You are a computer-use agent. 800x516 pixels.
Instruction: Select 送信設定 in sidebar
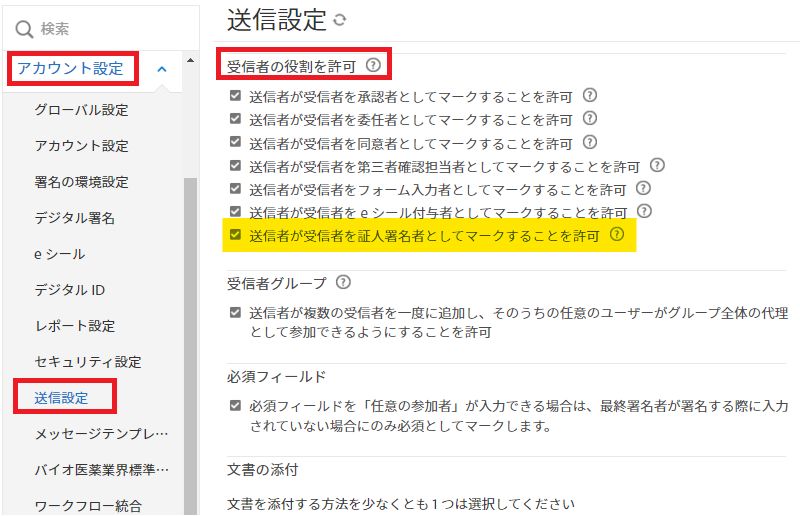click(x=61, y=398)
